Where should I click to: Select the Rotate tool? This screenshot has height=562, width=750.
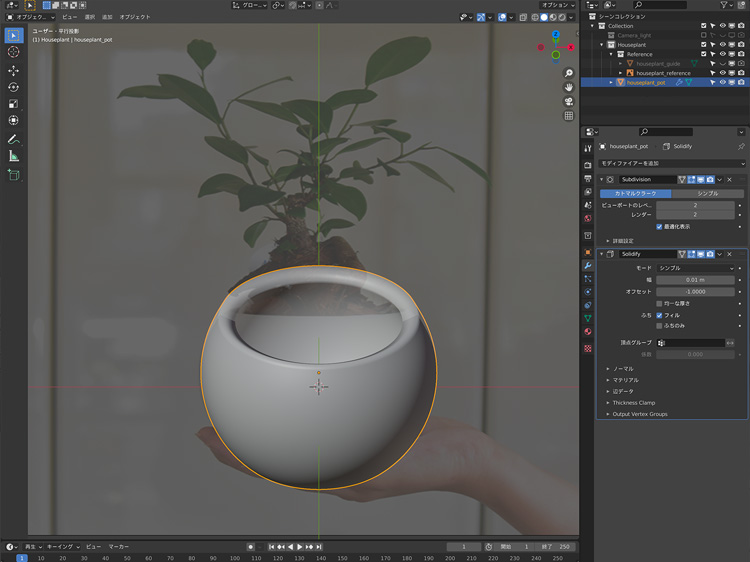click(x=14, y=87)
